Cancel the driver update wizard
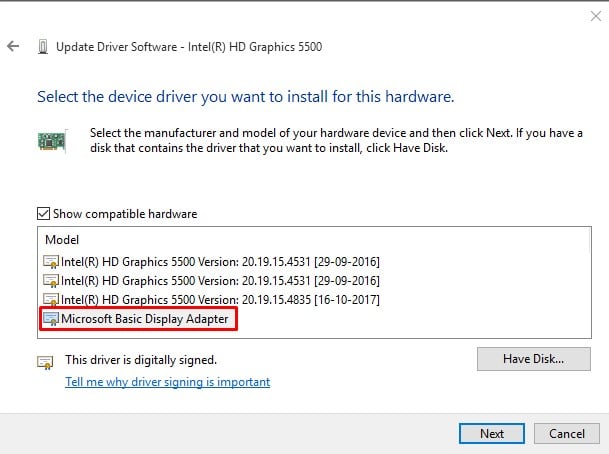This screenshot has height=454, width=609. tap(567, 433)
